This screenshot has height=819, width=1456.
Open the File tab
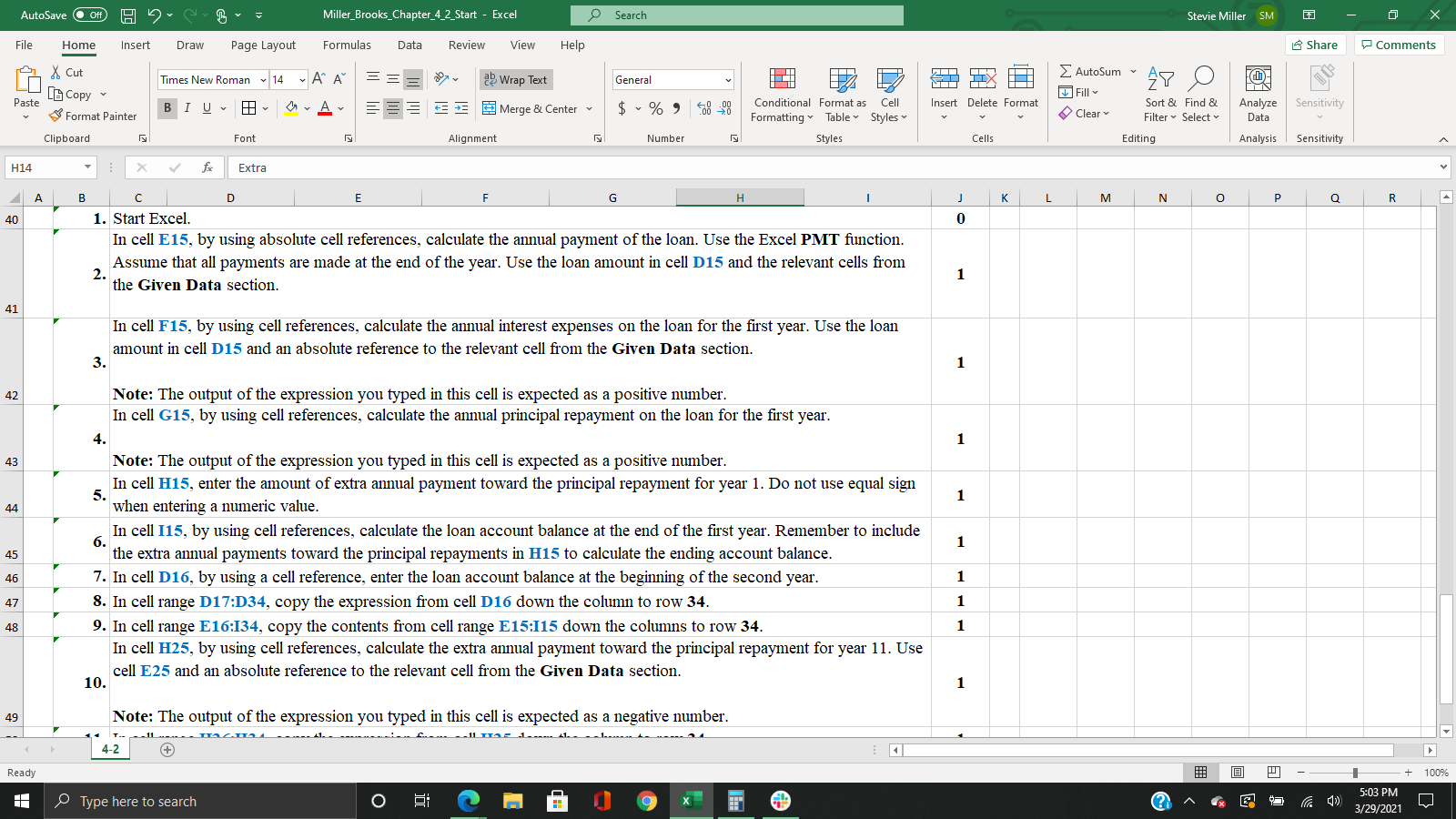24,45
